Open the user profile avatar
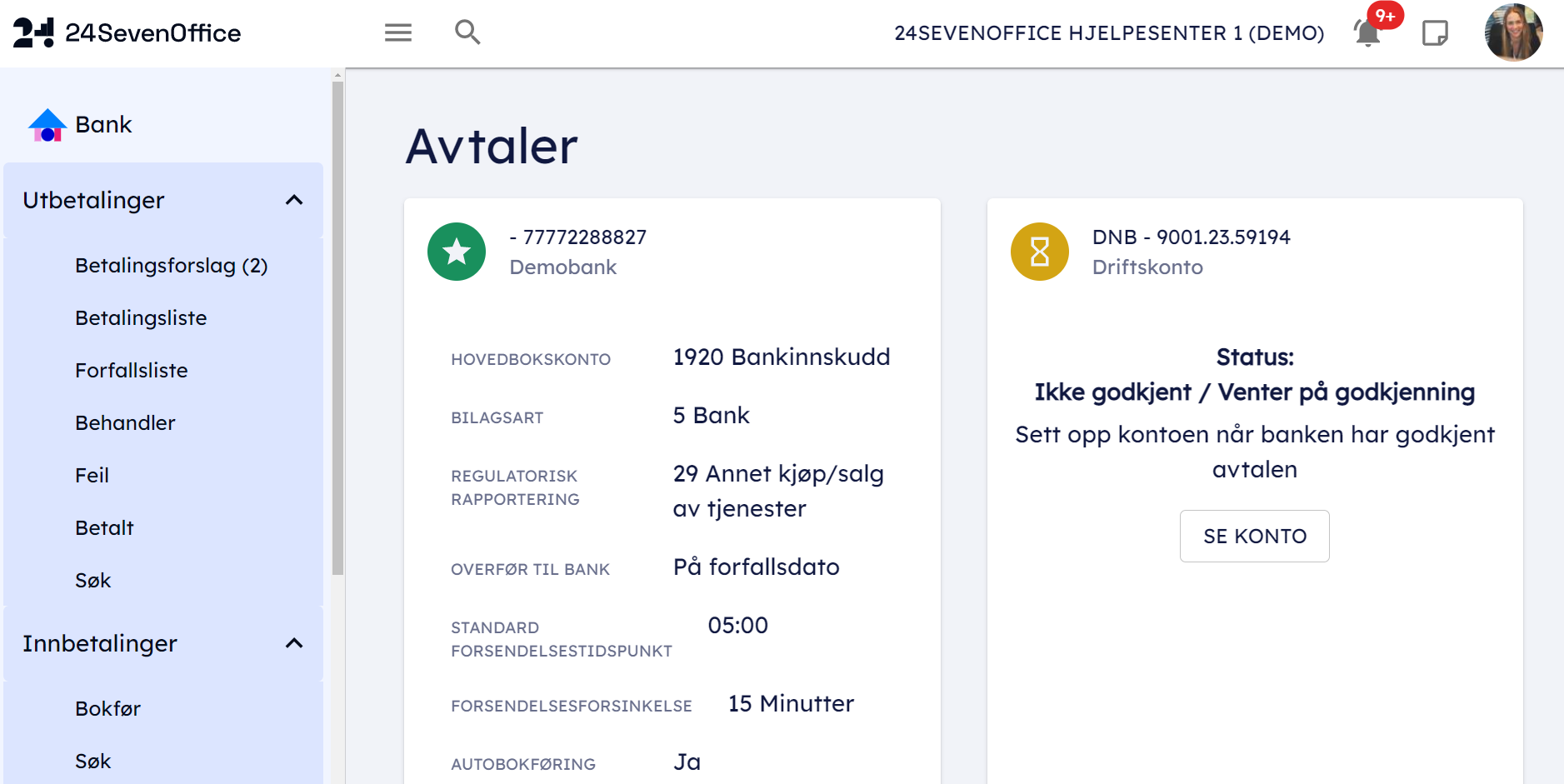This screenshot has width=1564, height=784. coord(1513,33)
